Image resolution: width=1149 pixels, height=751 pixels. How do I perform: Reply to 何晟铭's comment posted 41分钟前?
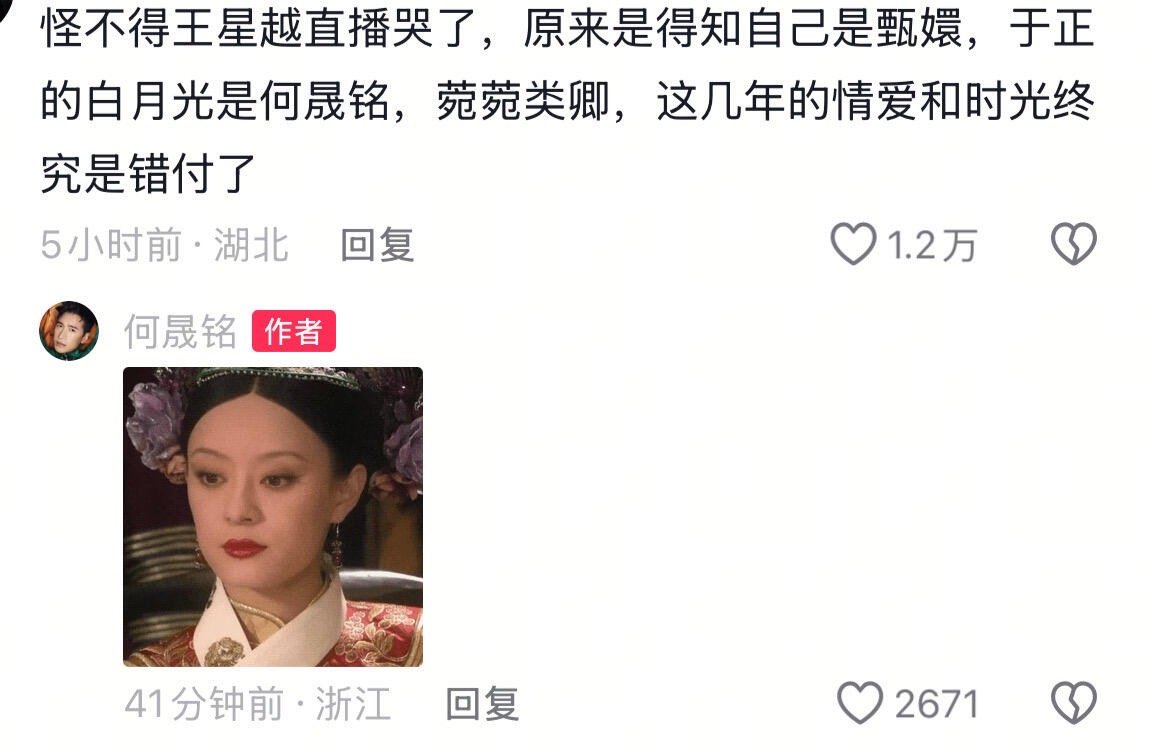click(482, 703)
